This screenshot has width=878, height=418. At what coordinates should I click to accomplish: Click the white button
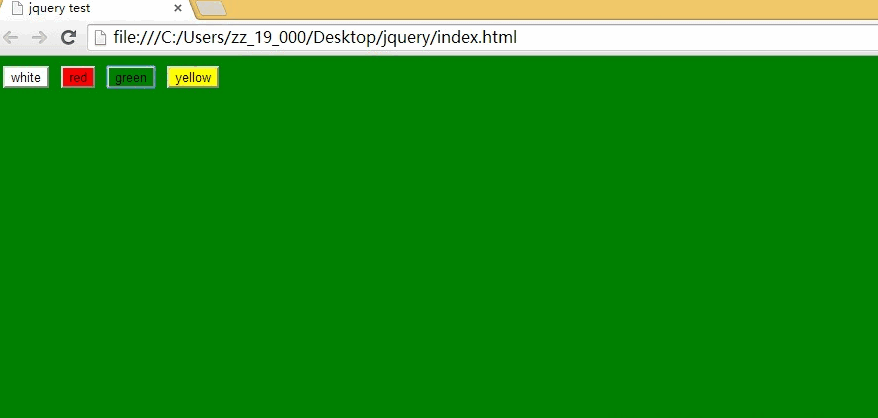tap(26, 77)
